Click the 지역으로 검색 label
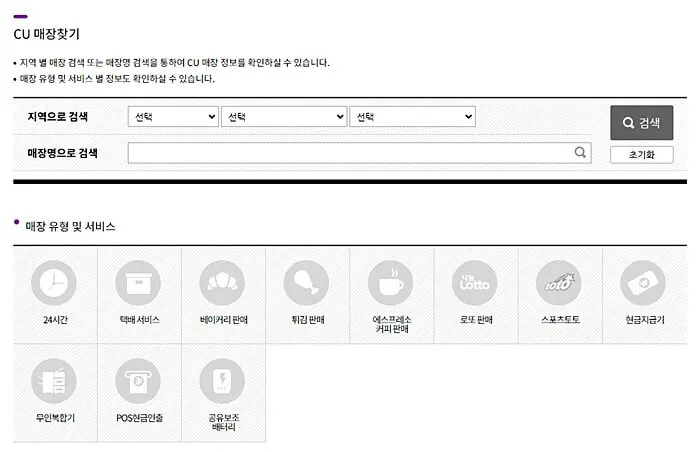The height and width of the screenshot is (452, 700). [58, 117]
